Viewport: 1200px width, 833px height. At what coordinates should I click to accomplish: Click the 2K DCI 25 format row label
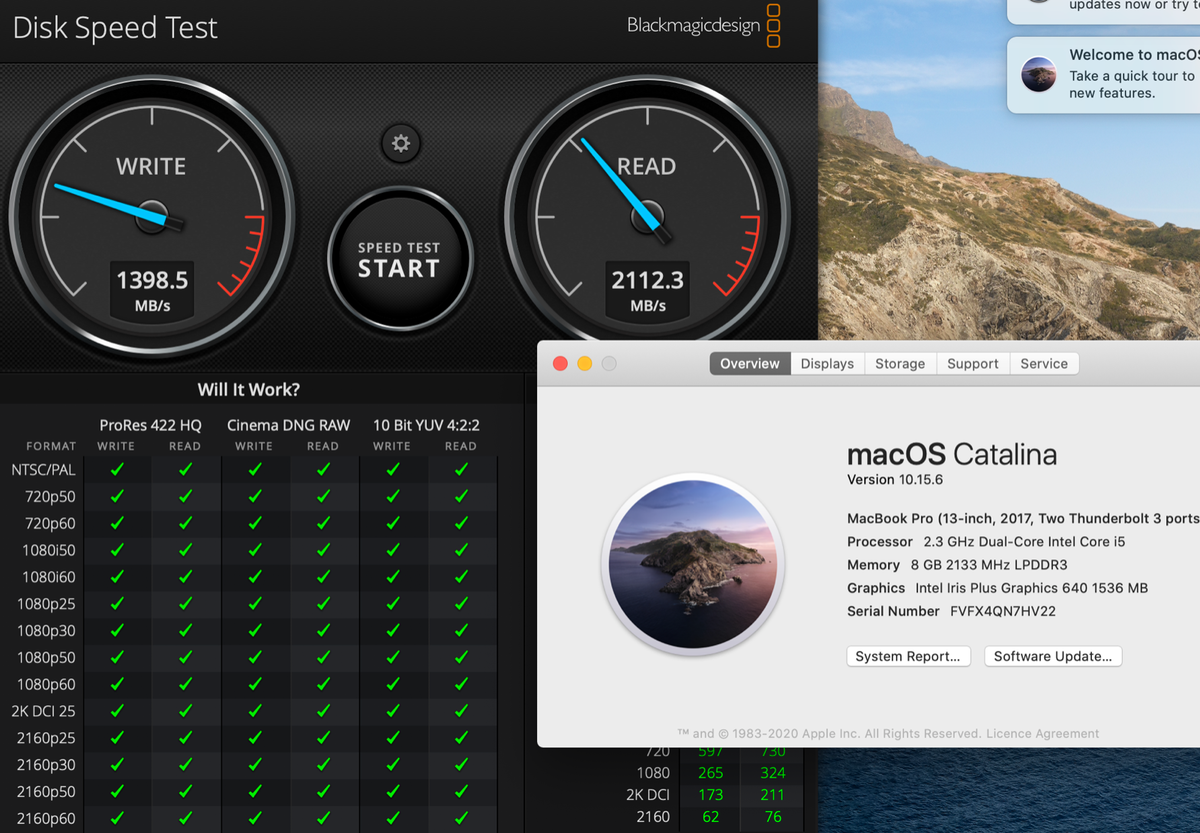tap(44, 712)
